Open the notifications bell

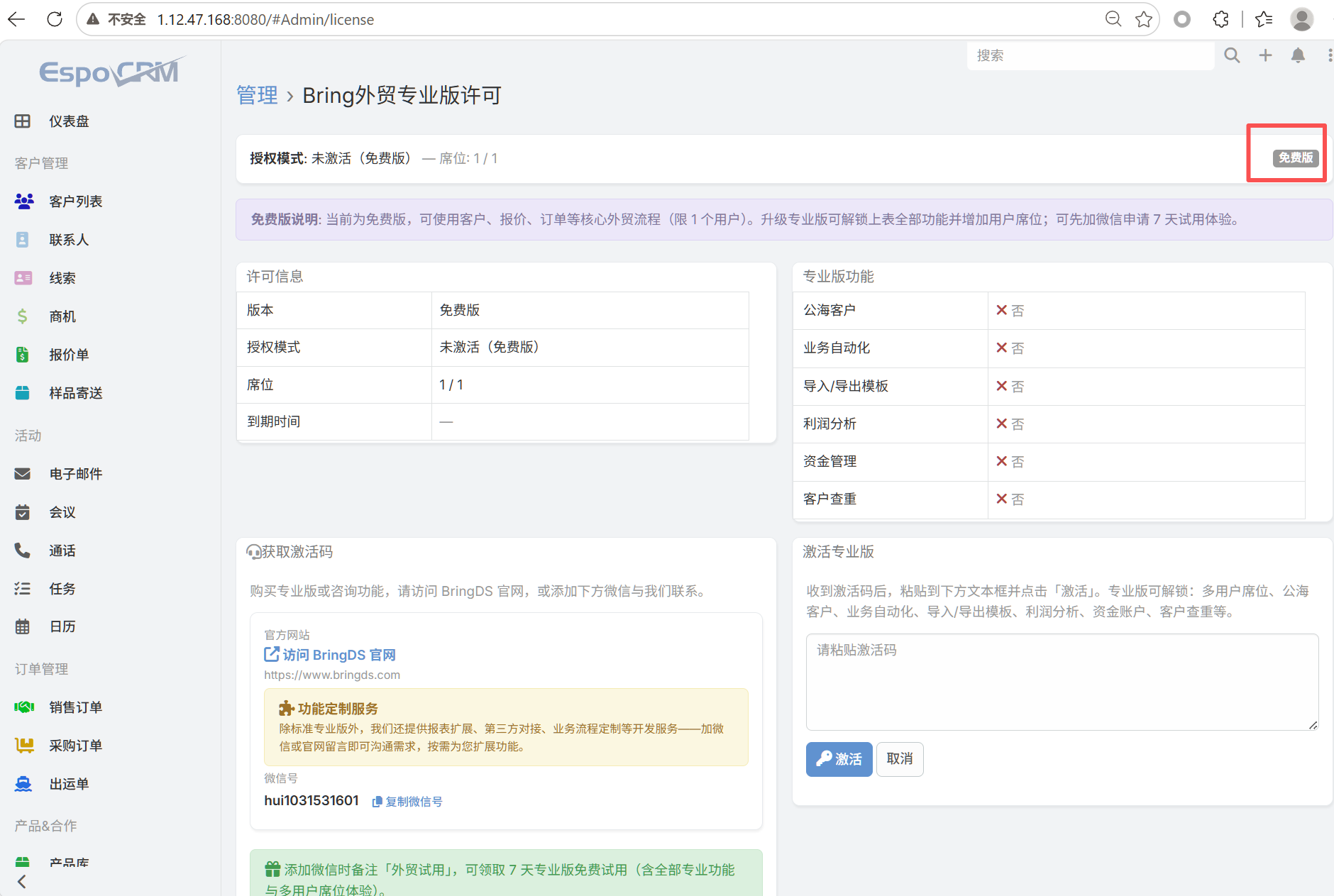[x=1298, y=55]
